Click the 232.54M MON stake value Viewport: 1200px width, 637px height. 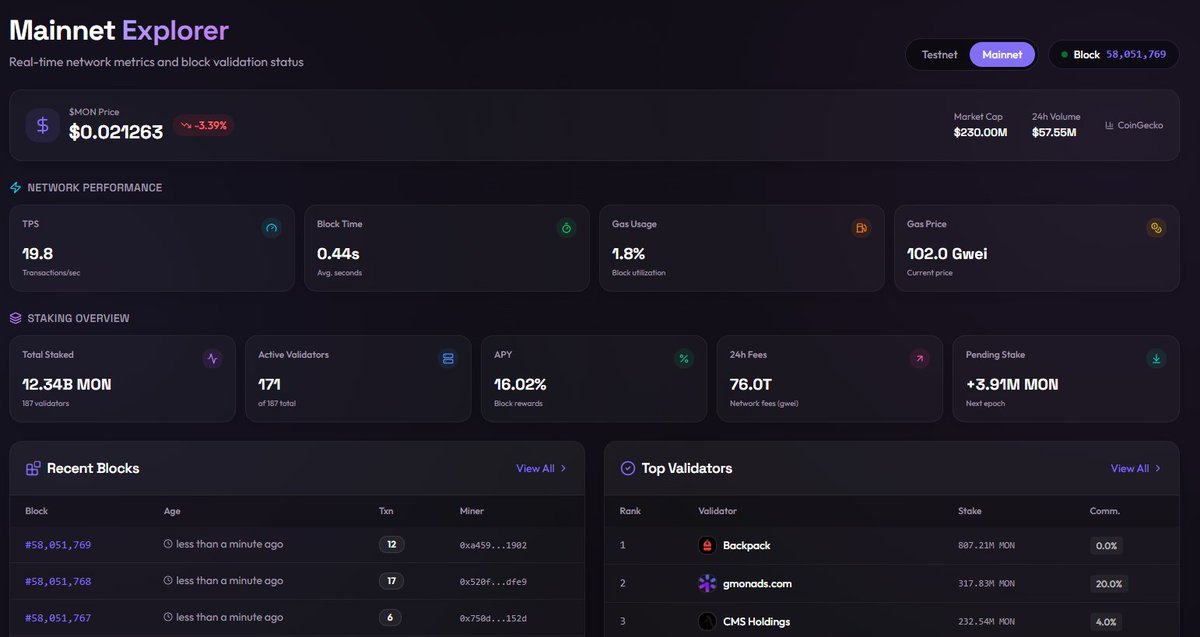tap(986, 621)
